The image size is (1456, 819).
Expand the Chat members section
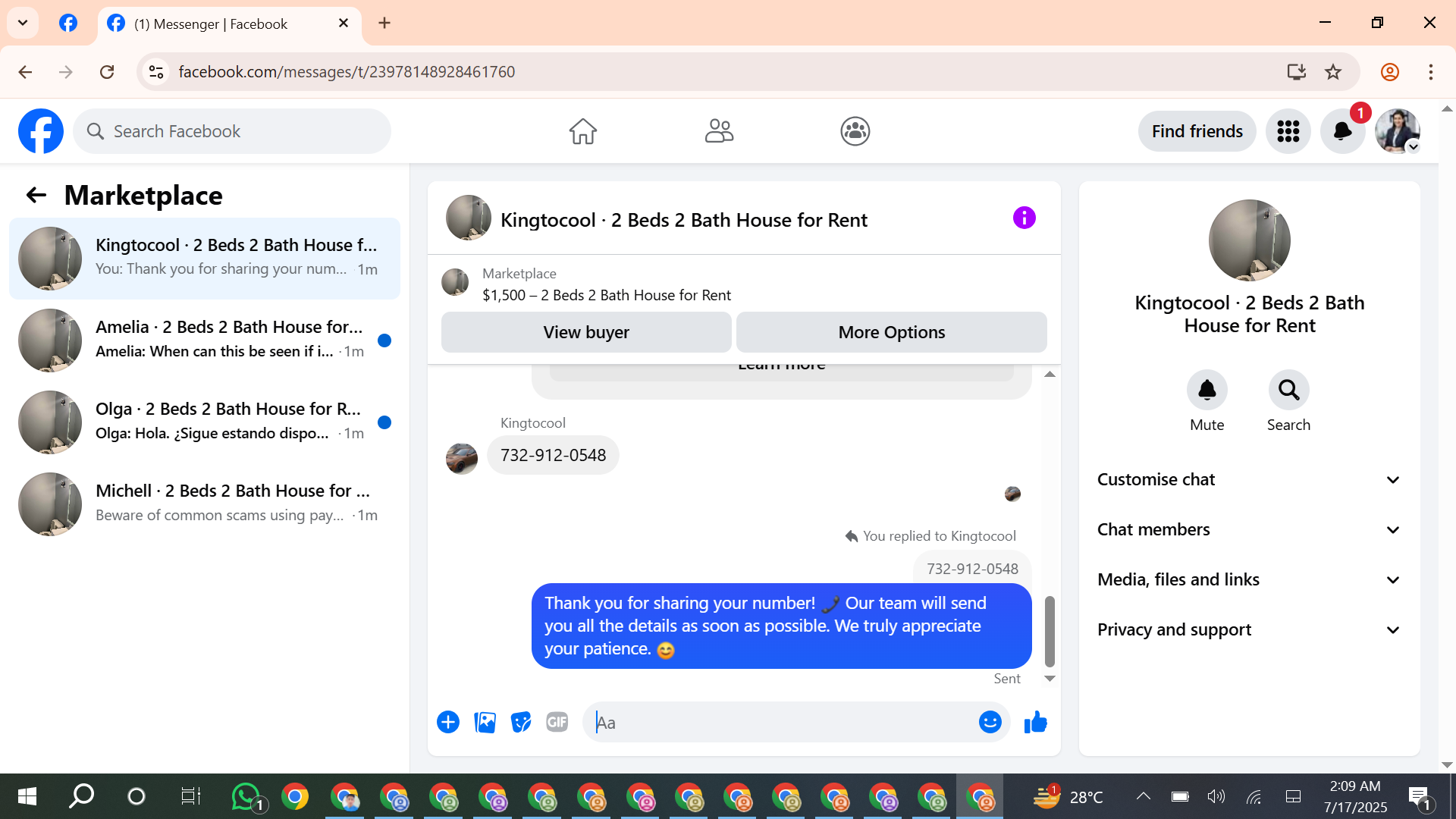tap(1249, 530)
